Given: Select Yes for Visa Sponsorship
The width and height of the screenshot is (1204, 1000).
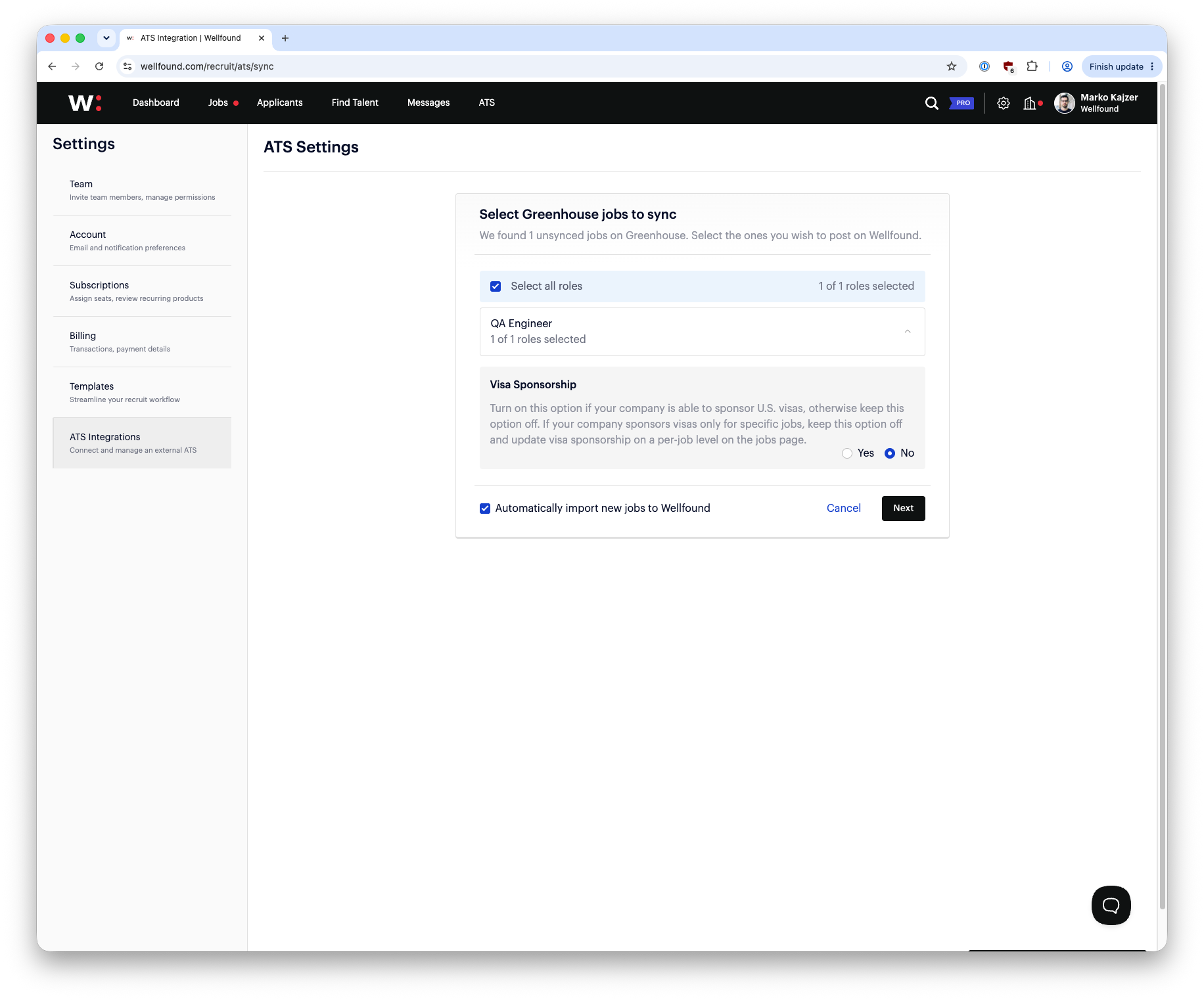Looking at the screenshot, I should click(x=847, y=453).
